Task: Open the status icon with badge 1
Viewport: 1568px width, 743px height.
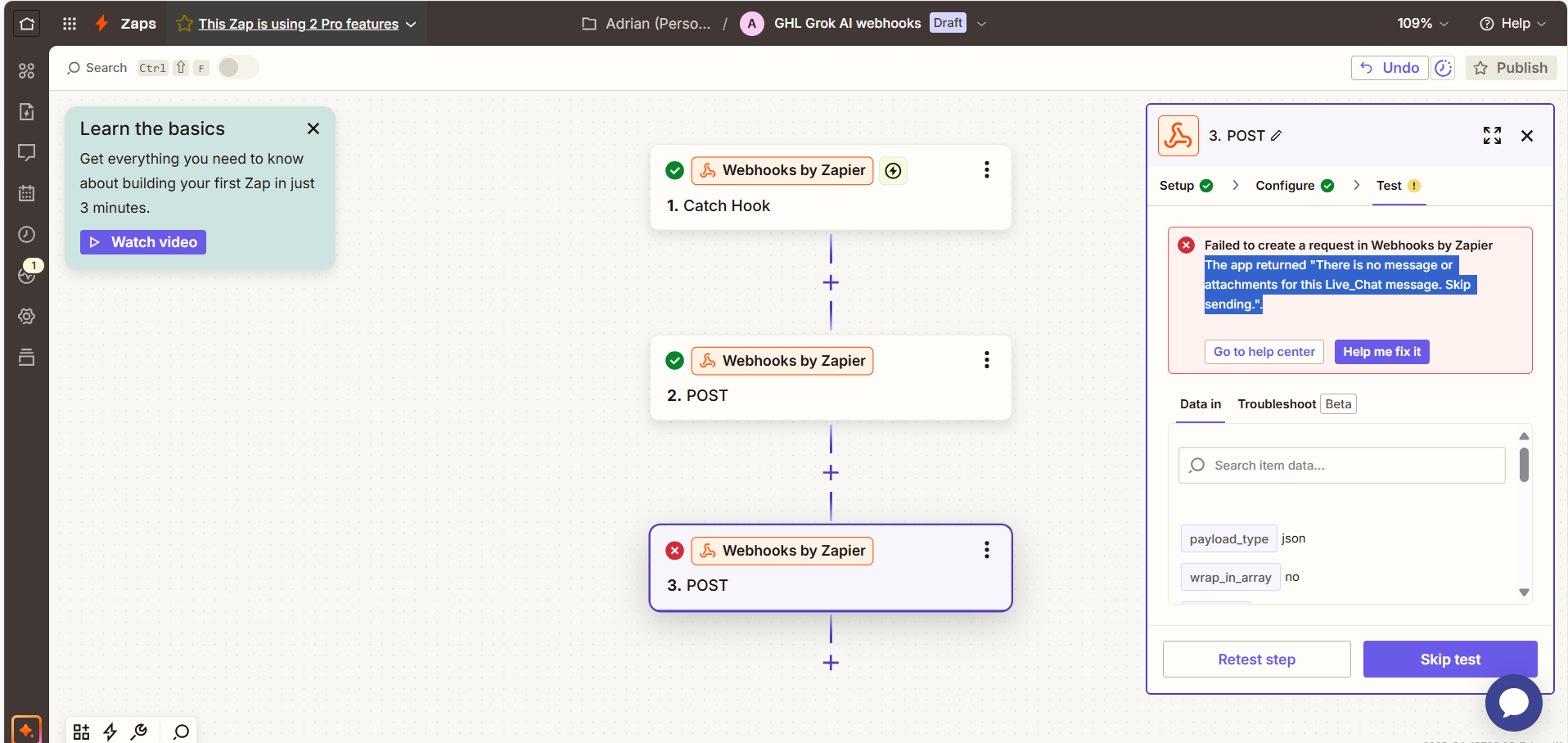Action: [29, 272]
